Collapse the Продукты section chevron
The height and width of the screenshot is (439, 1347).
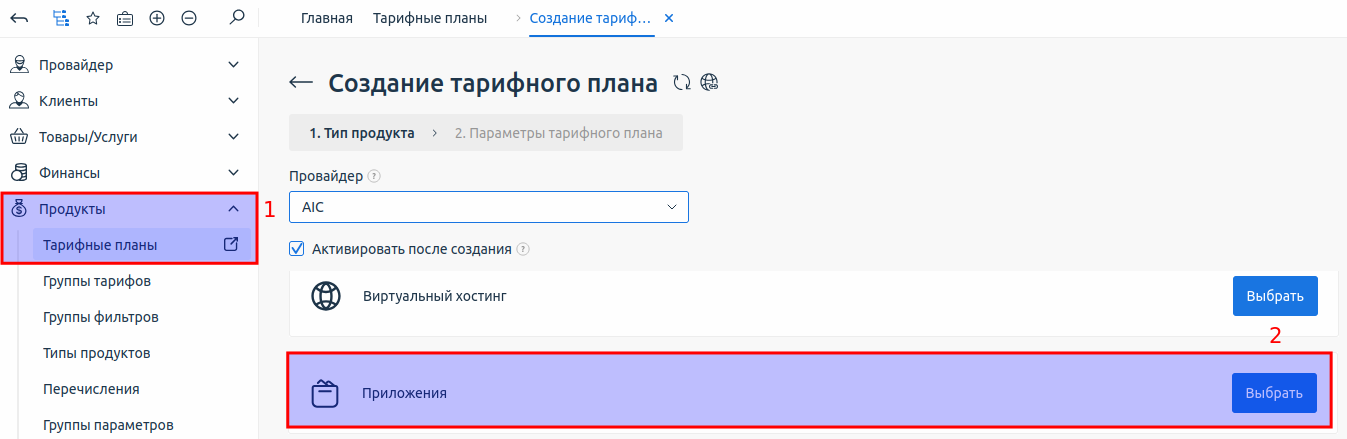click(x=234, y=209)
